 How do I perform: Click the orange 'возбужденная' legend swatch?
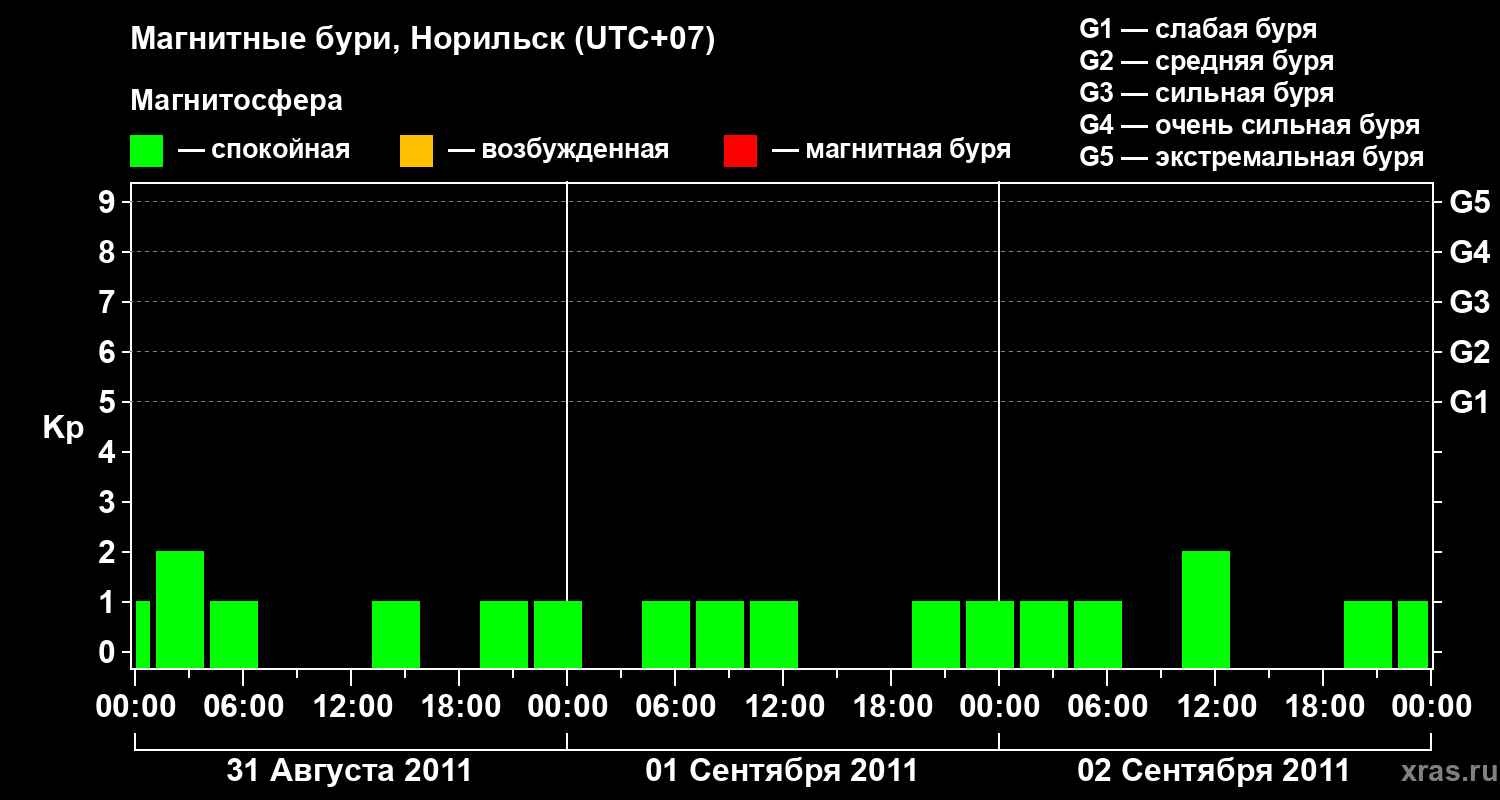[416, 151]
